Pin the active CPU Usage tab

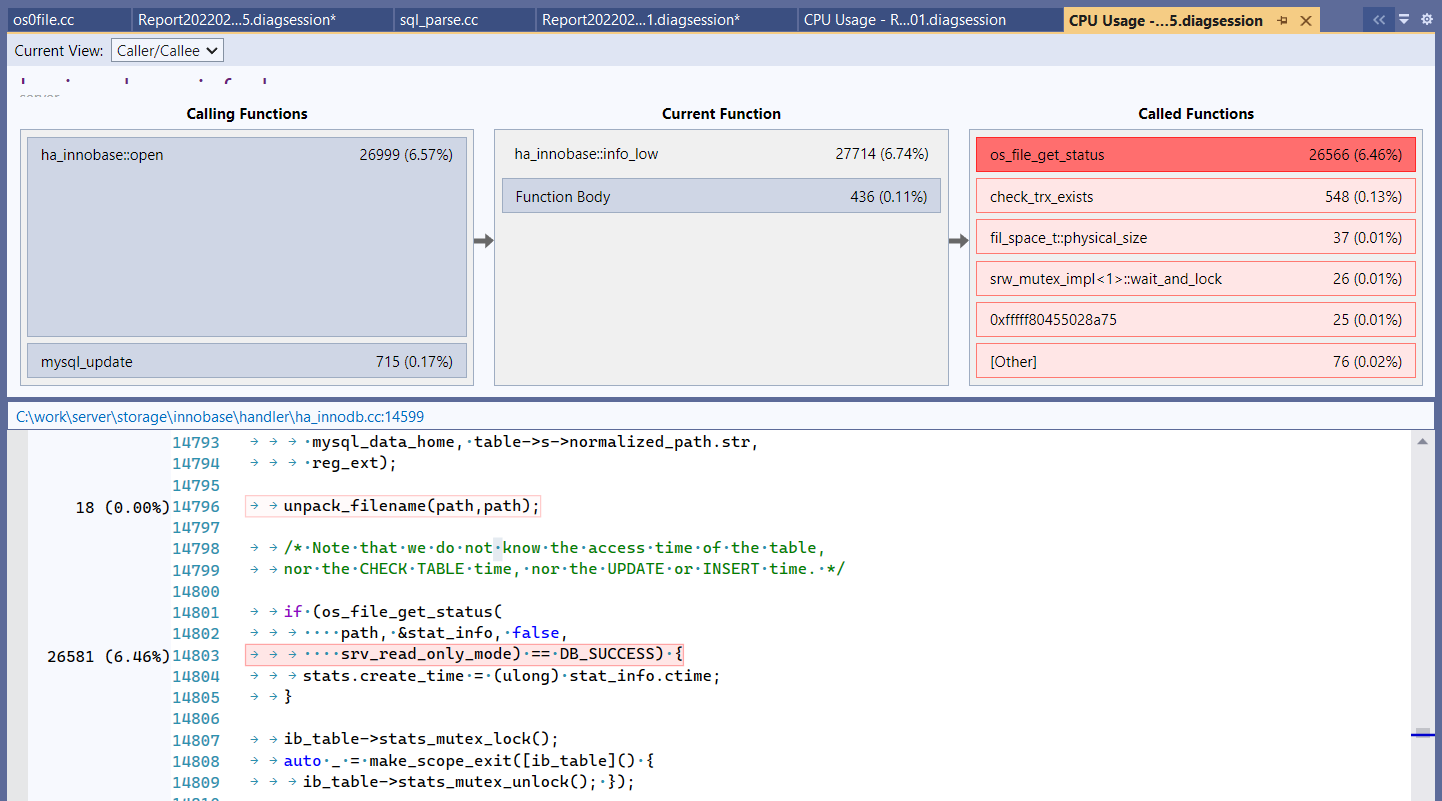click(x=1282, y=21)
